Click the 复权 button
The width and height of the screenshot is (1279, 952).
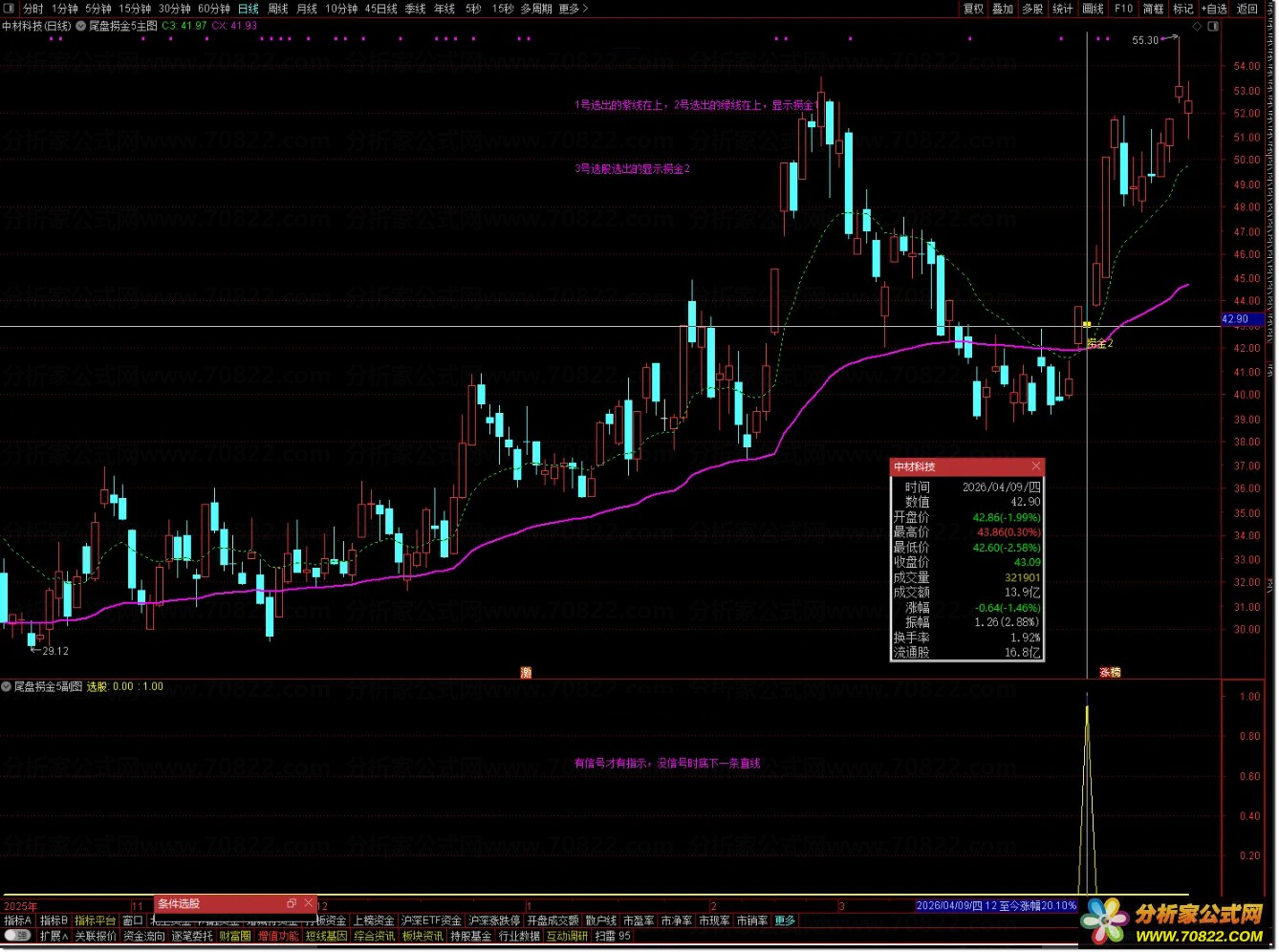pos(973,9)
